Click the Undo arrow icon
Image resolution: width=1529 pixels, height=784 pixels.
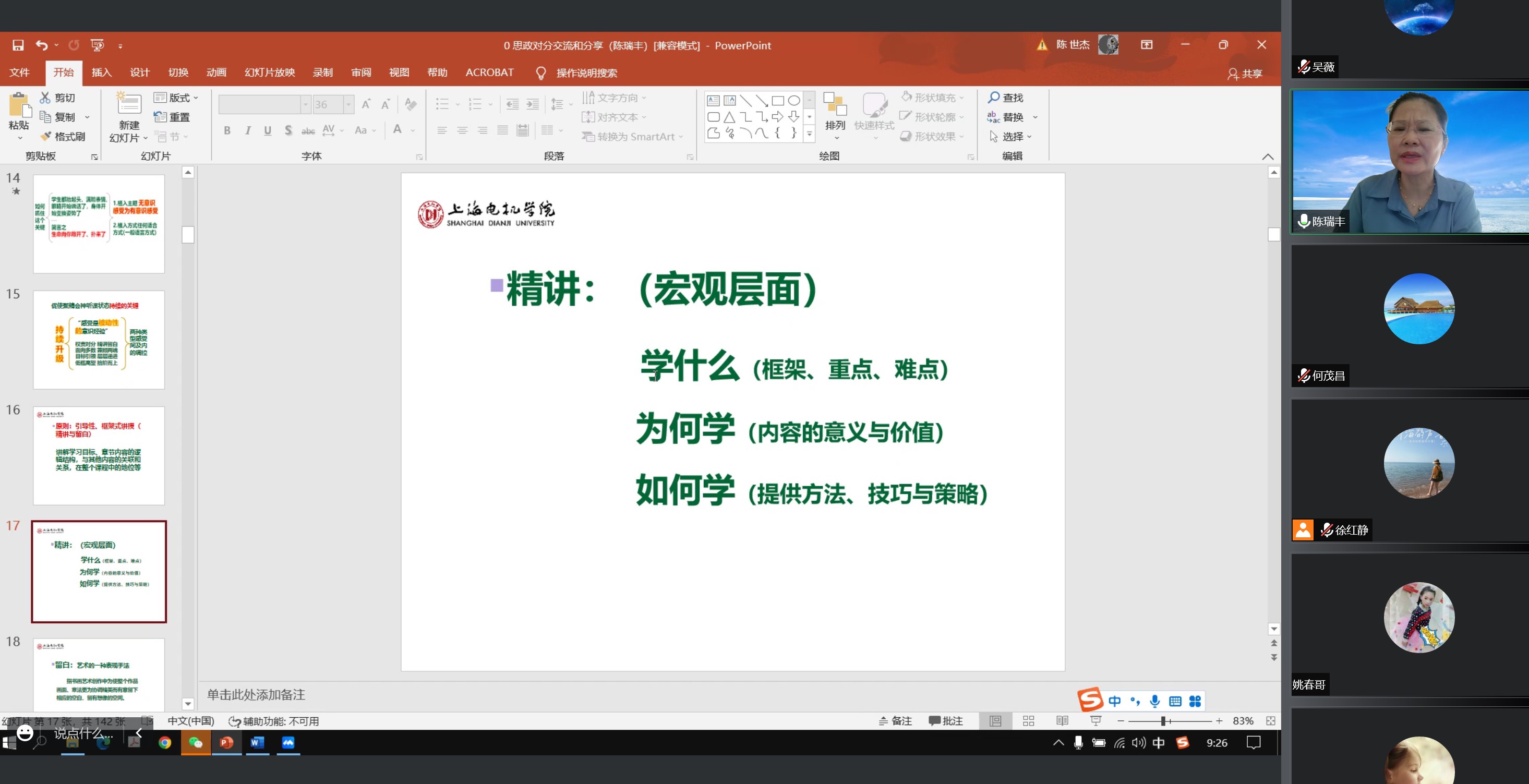pos(41,45)
